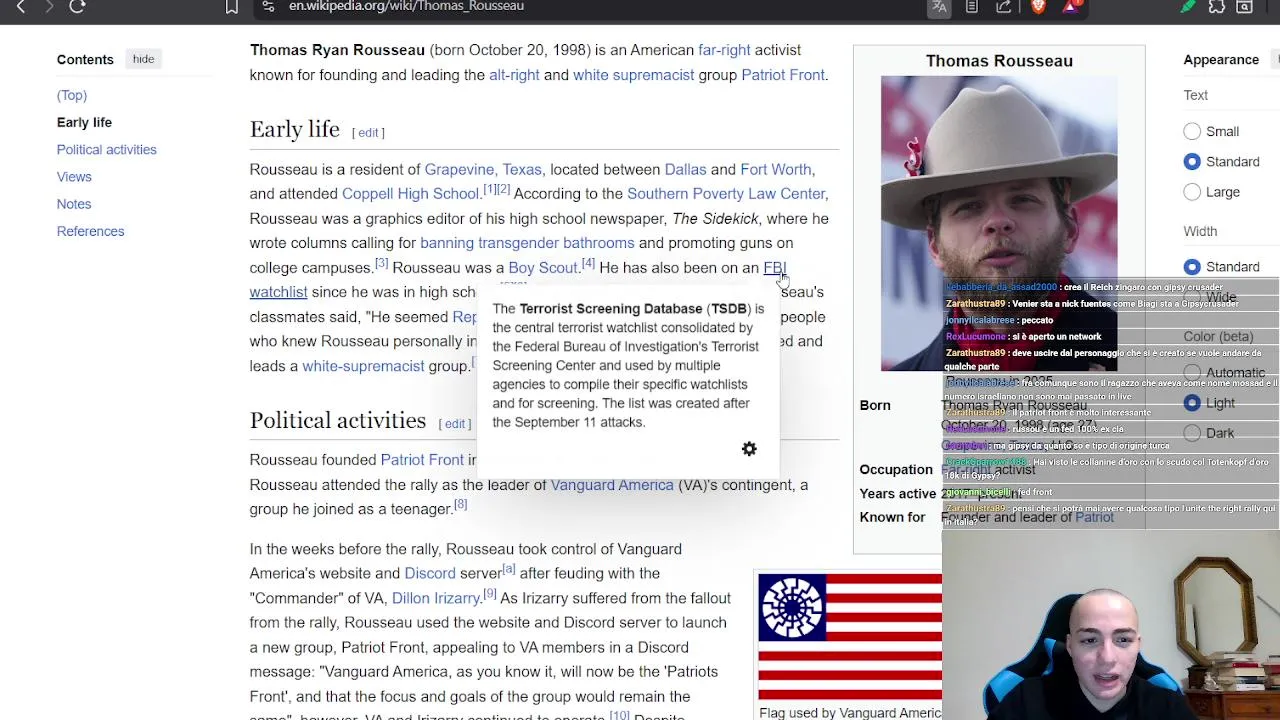Reload the page with the refresh icon
This screenshot has height=720, width=1280.
[77, 6]
